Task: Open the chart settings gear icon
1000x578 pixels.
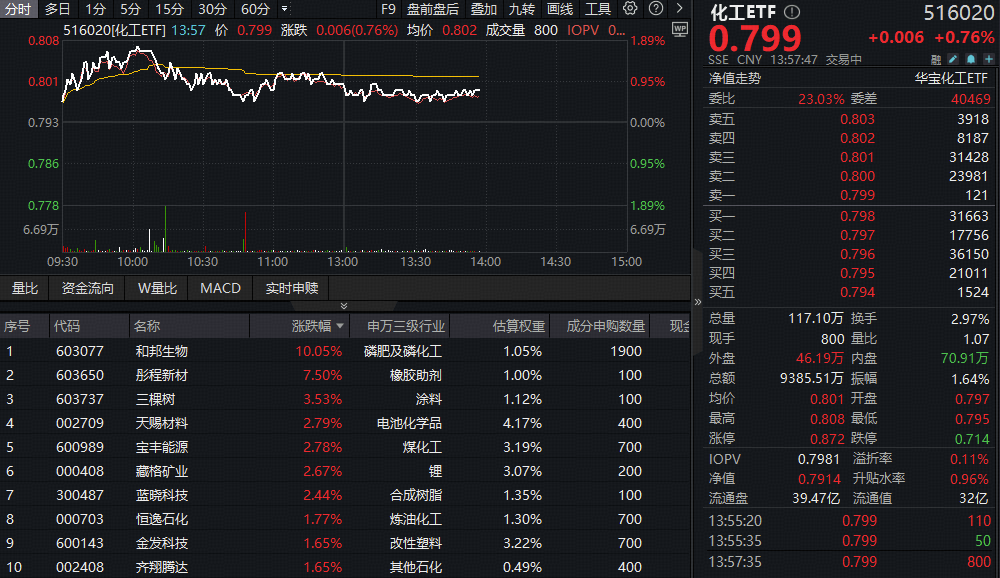Action: [x=629, y=9]
